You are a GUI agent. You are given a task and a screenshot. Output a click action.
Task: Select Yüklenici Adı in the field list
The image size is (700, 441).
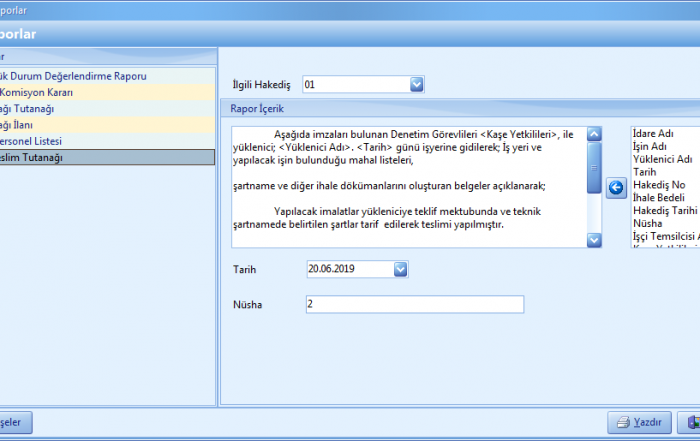[663, 159]
